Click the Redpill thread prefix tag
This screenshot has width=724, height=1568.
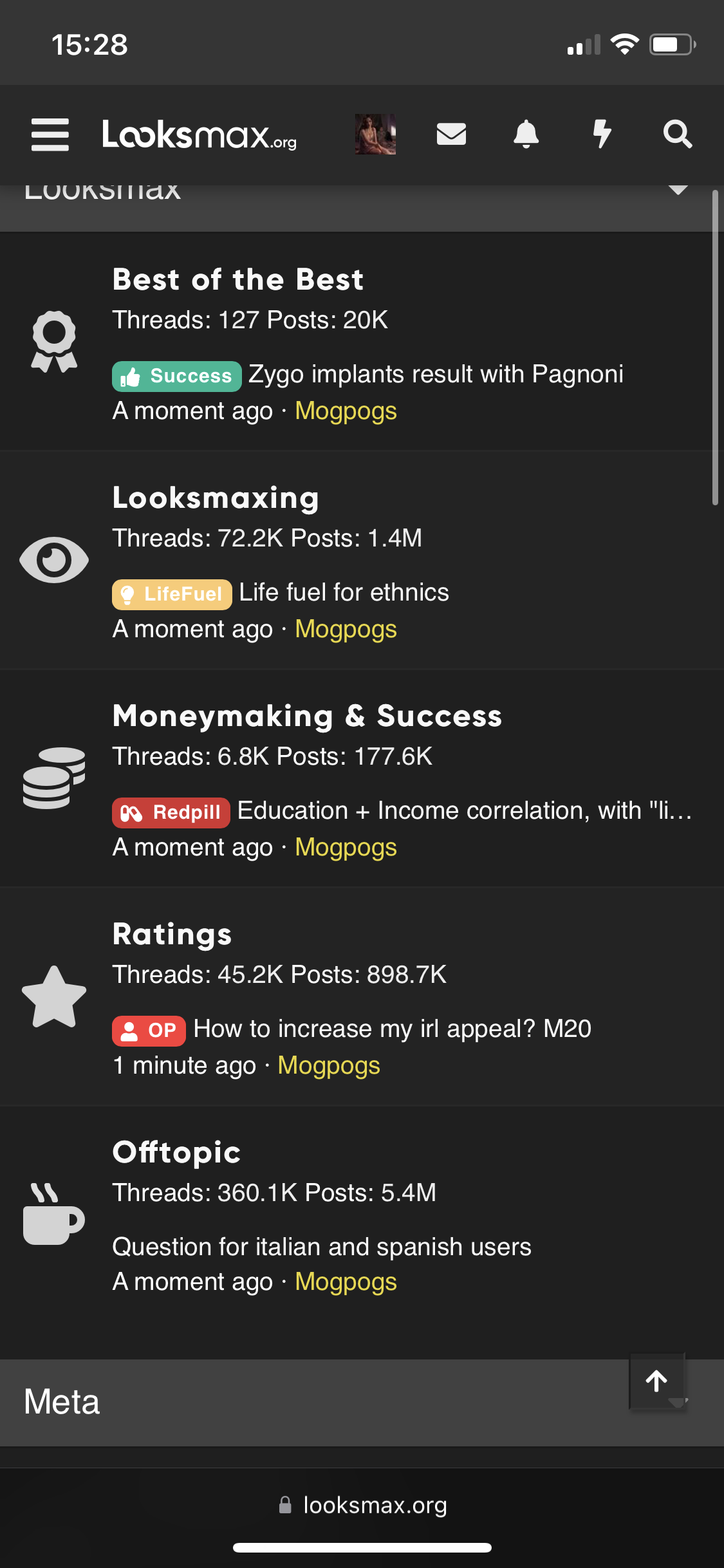pyautogui.click(x=171, y=812)
